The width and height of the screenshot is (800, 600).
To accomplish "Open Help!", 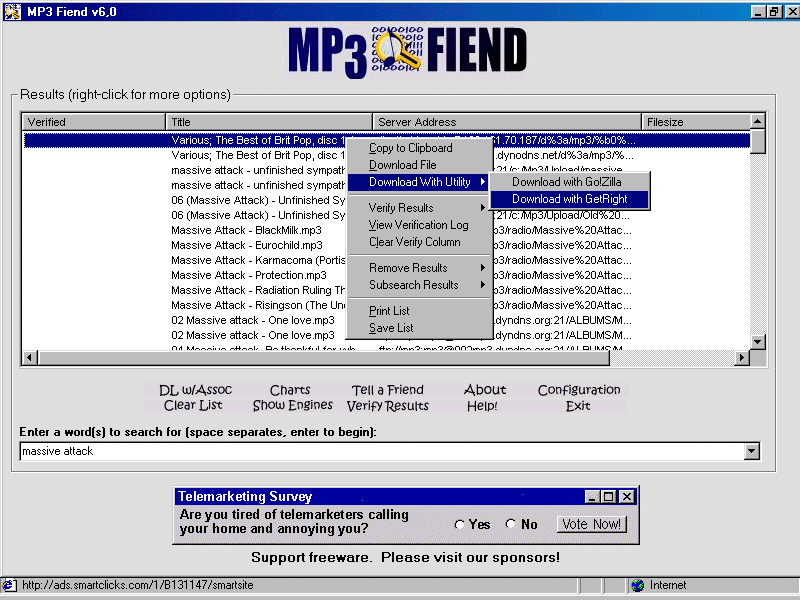I will [x=482, y=406].
